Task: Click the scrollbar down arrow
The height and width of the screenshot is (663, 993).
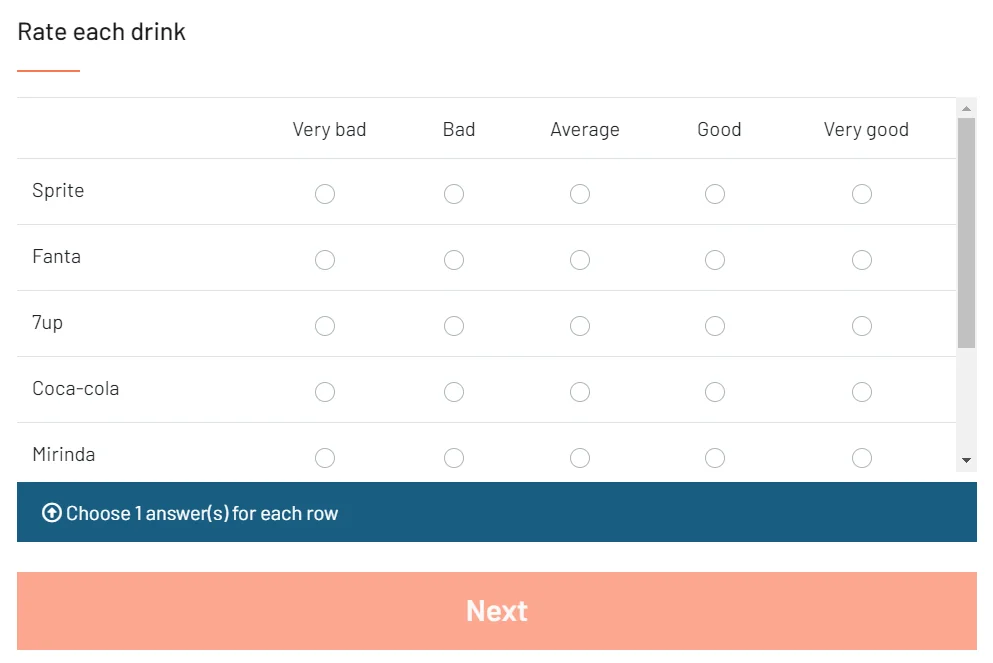Action: point(966,460)
